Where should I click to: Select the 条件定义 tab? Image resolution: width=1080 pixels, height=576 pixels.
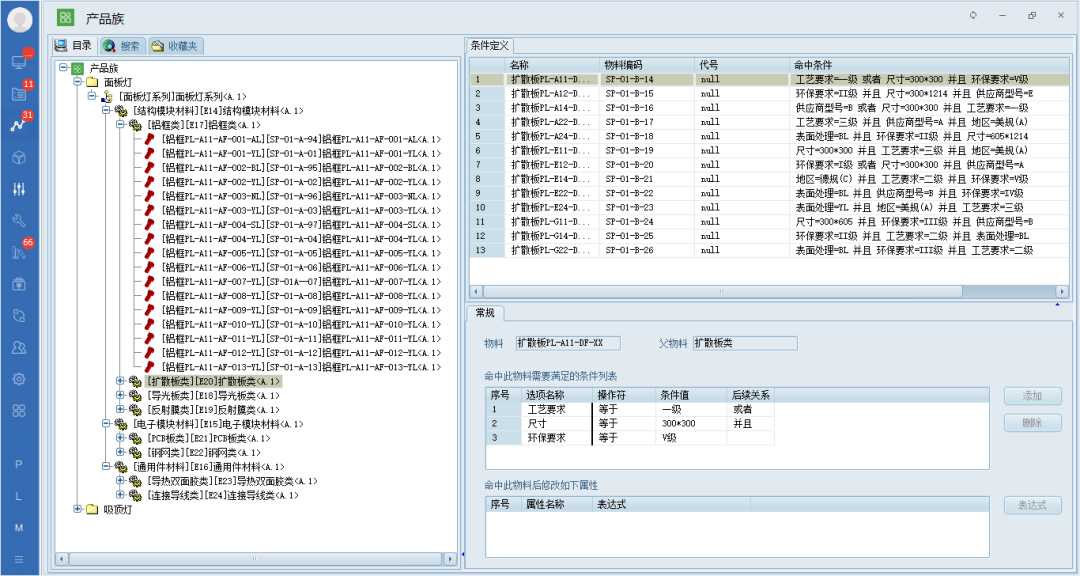click(490, 45)
